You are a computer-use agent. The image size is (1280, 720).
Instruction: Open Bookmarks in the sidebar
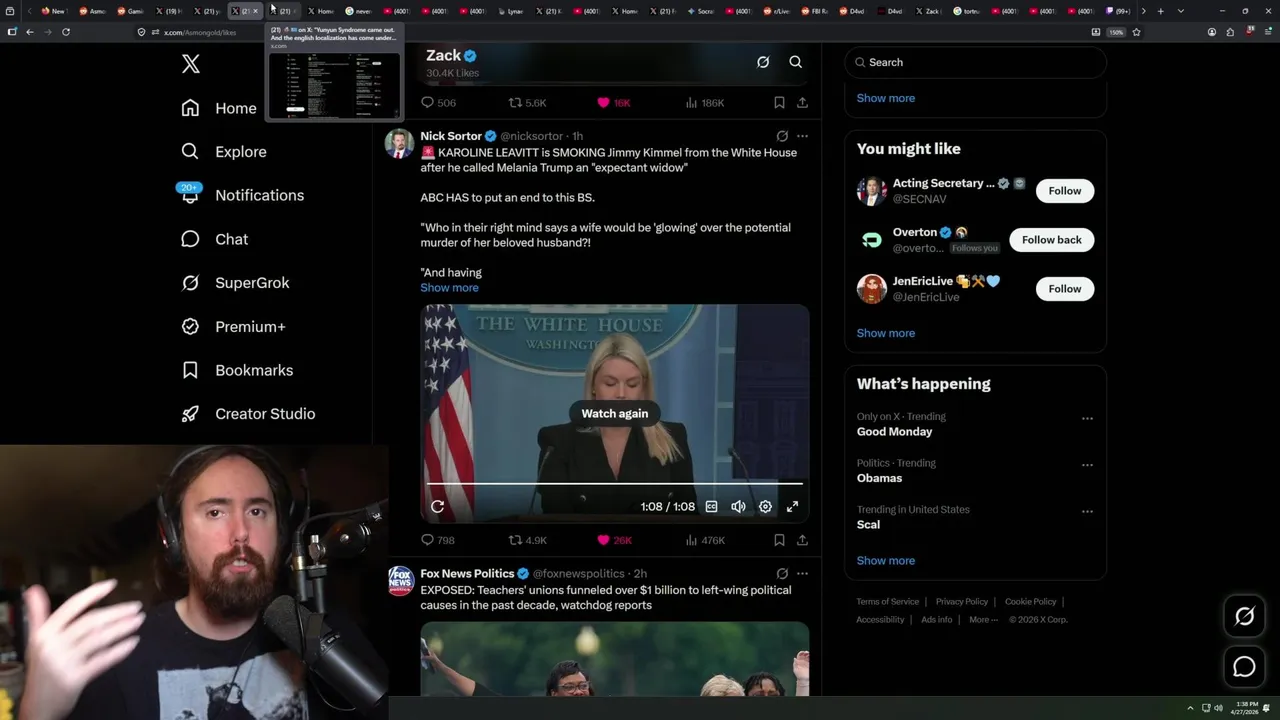tap(237, 370)
